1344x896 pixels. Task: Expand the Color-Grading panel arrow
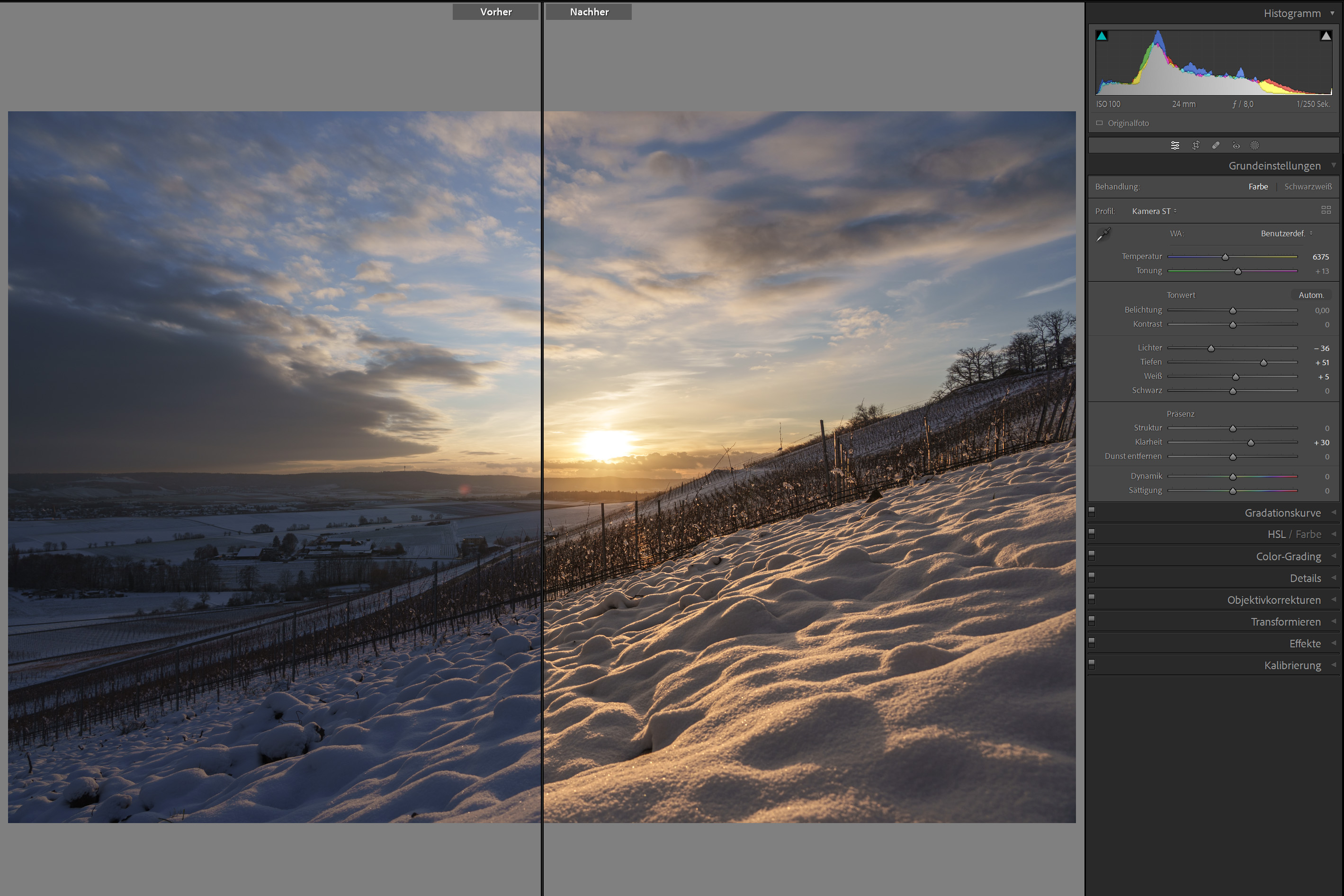coord(1333,556)
